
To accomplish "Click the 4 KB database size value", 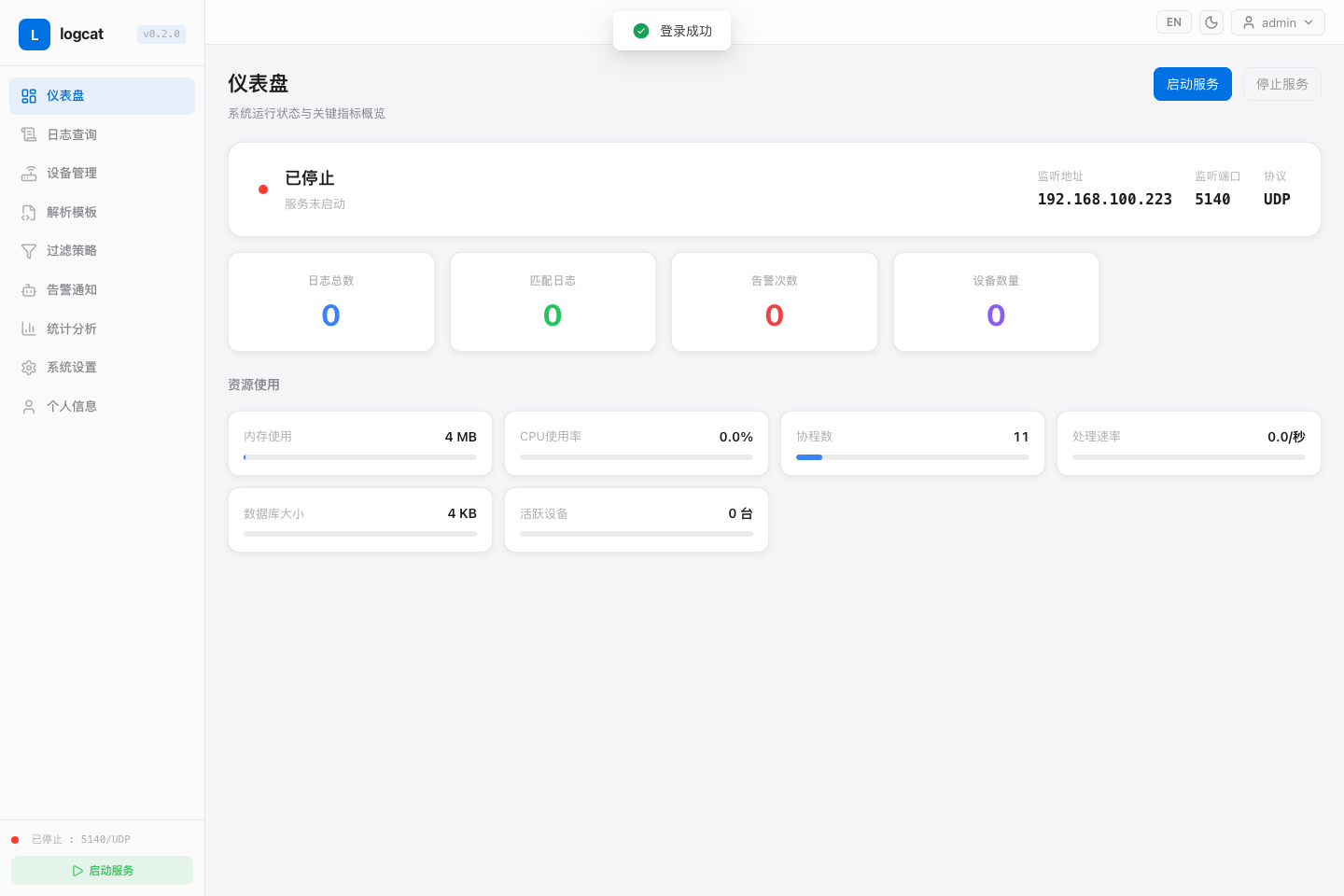I will click(x=462, y=513).
